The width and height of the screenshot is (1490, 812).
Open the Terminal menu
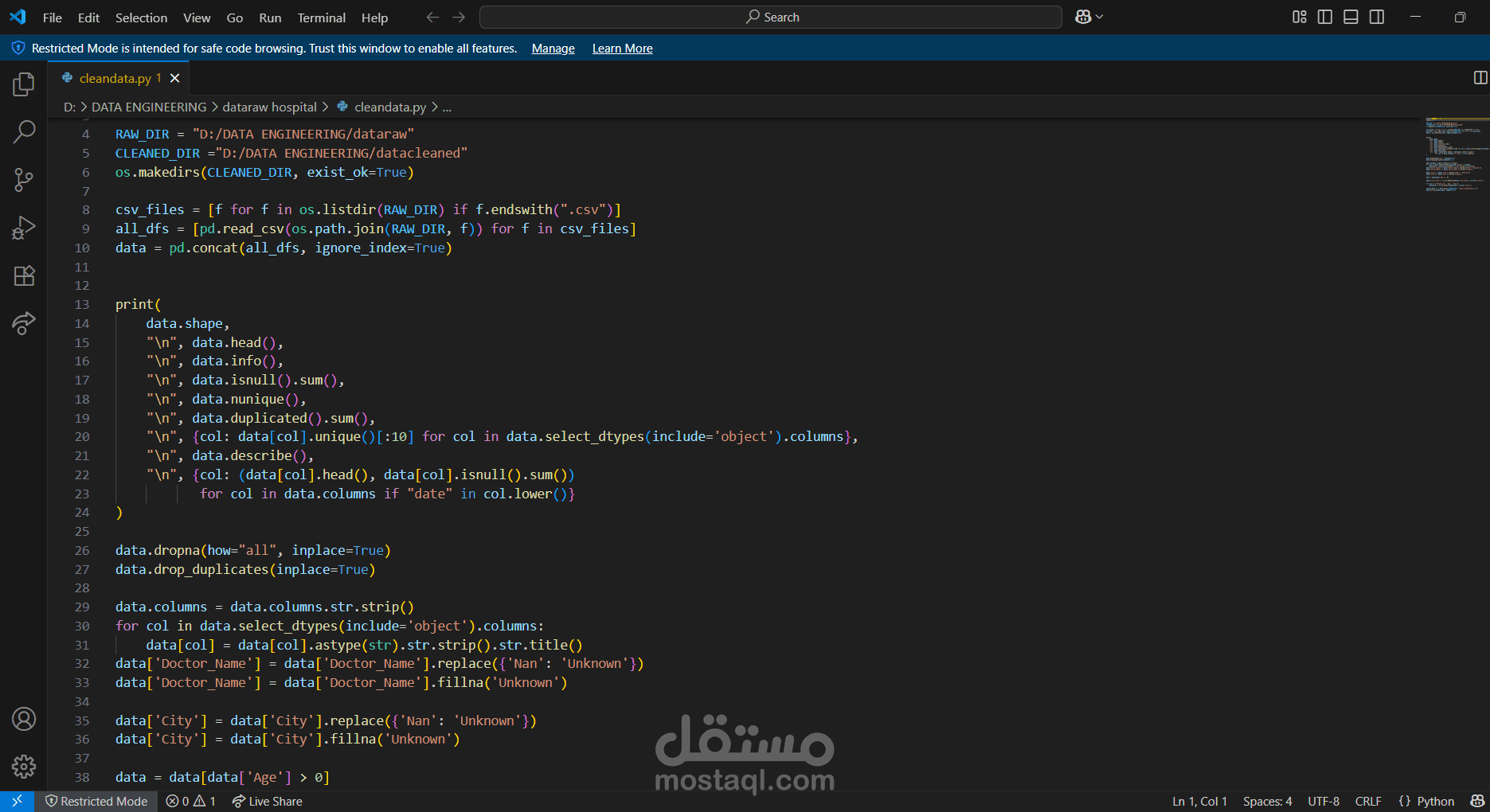point(321,18)
